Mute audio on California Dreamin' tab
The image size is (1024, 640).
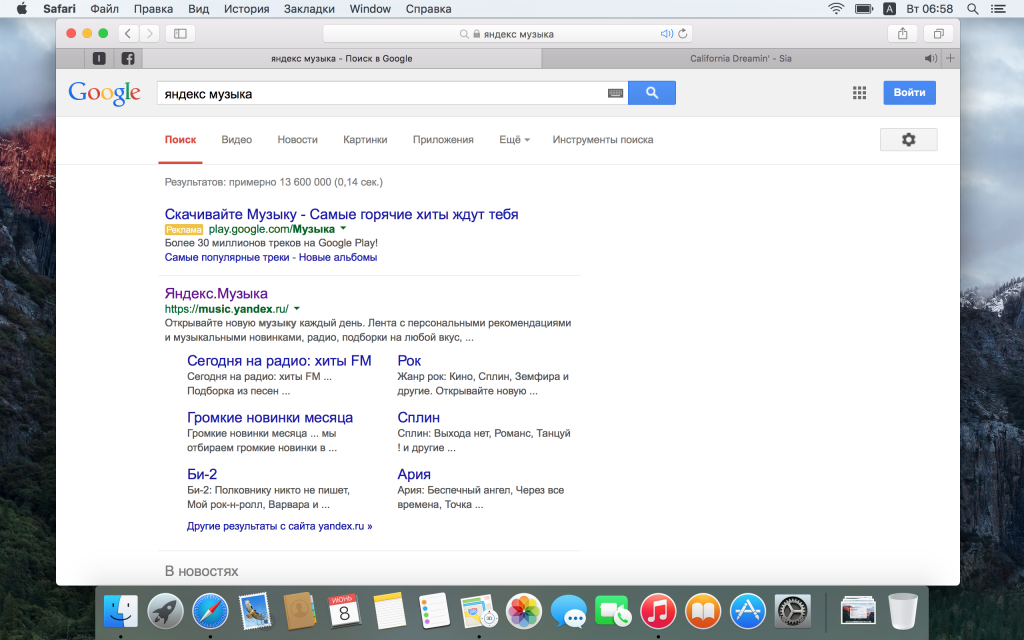[931, 58]
